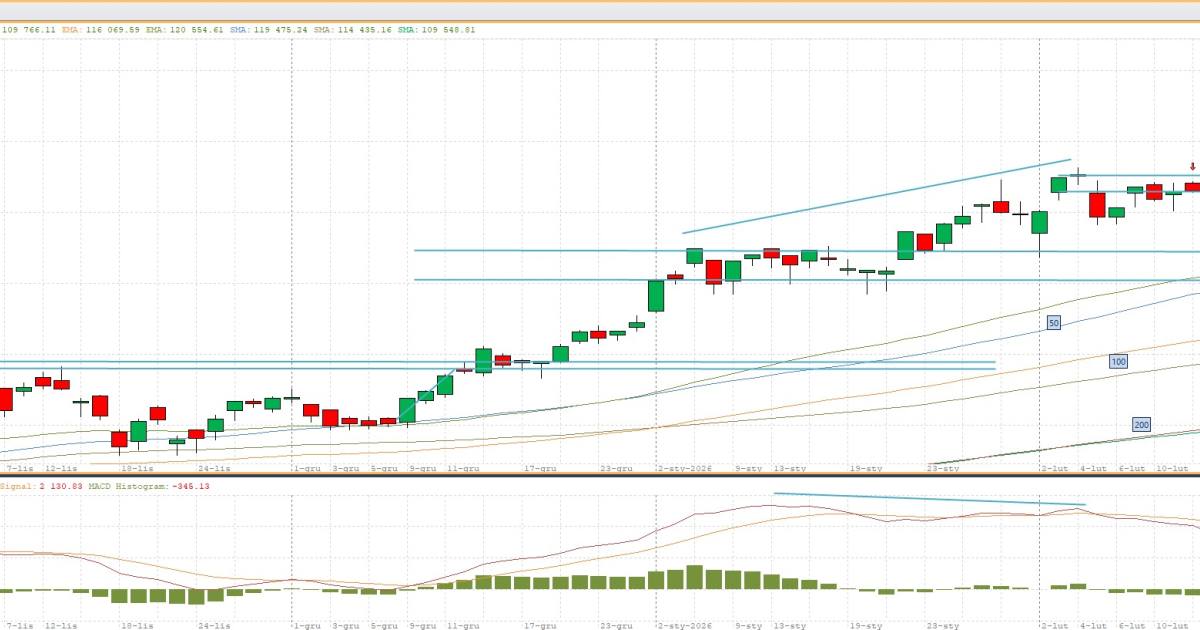Click the 2-lut date label under the price chart
This screenshot has height=630, width=1200.
(x=1053, y=468)
